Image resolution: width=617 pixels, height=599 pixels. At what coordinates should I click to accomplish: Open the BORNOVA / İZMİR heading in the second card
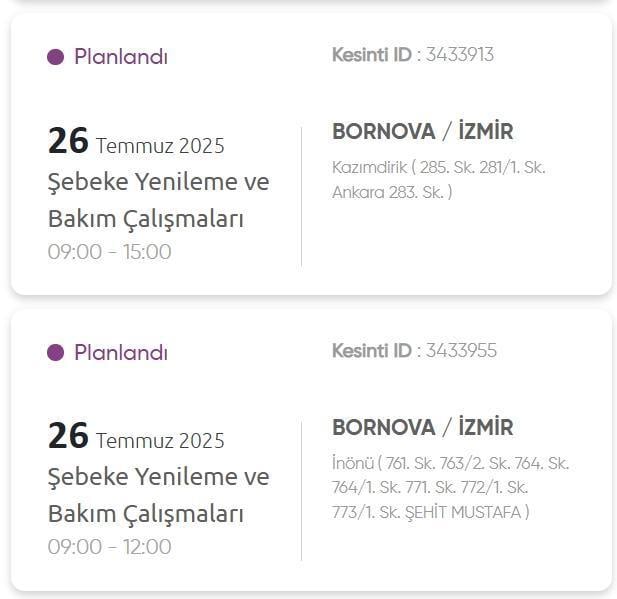[423, 427]
